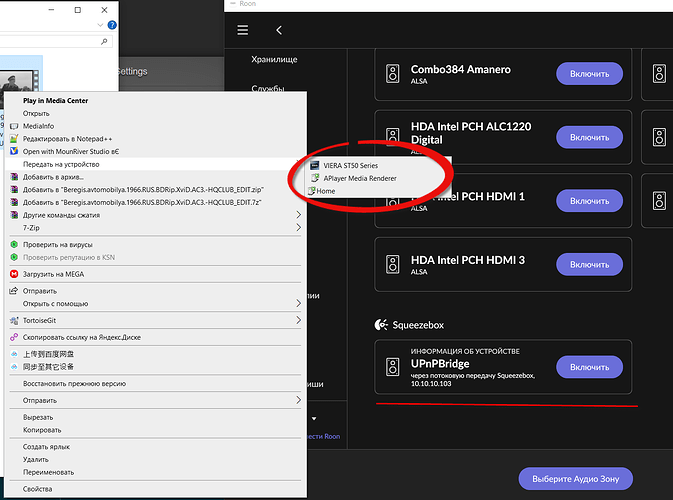
Task: Click the Squeezebox logo icon
Action: tap(380, 325)
